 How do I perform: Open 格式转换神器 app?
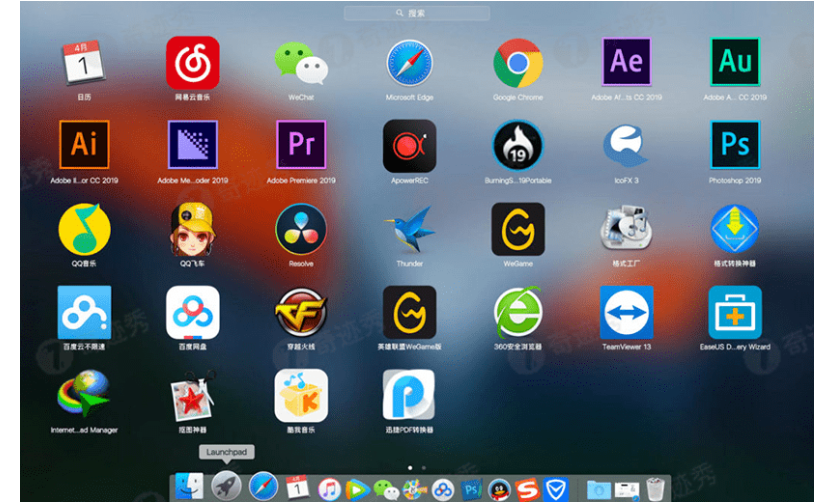click(735, 229)
